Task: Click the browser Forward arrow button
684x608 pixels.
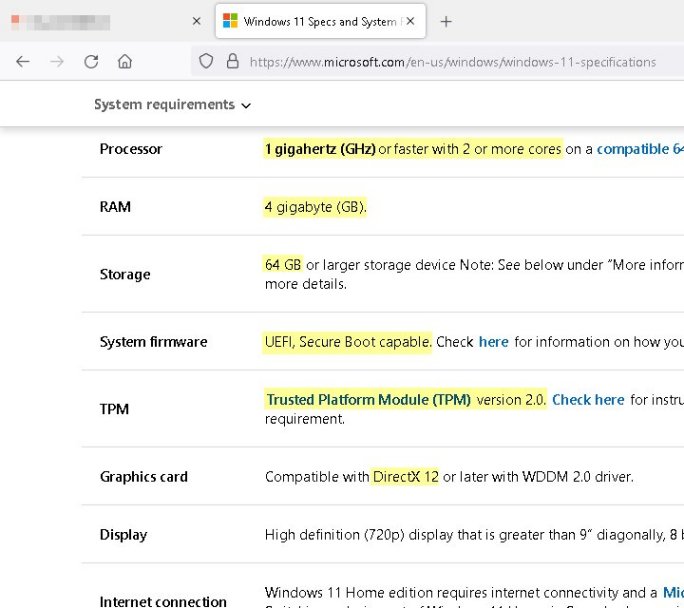Action: coord(57,61)
